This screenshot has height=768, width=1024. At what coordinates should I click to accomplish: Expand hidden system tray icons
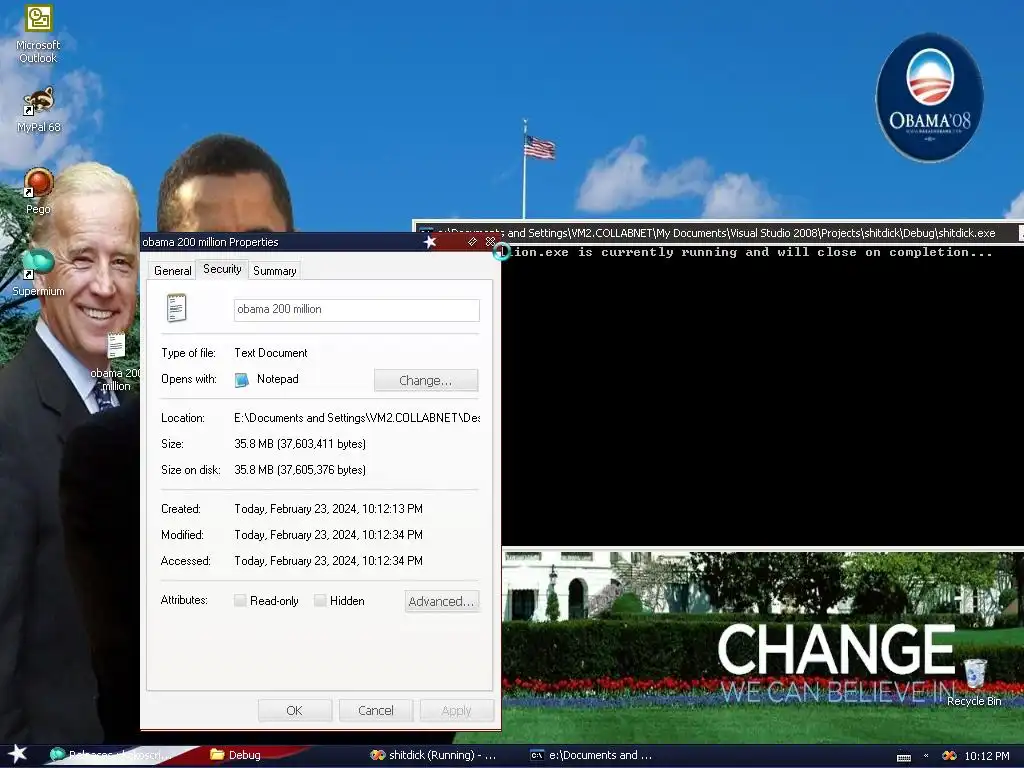tap(926, 756)
